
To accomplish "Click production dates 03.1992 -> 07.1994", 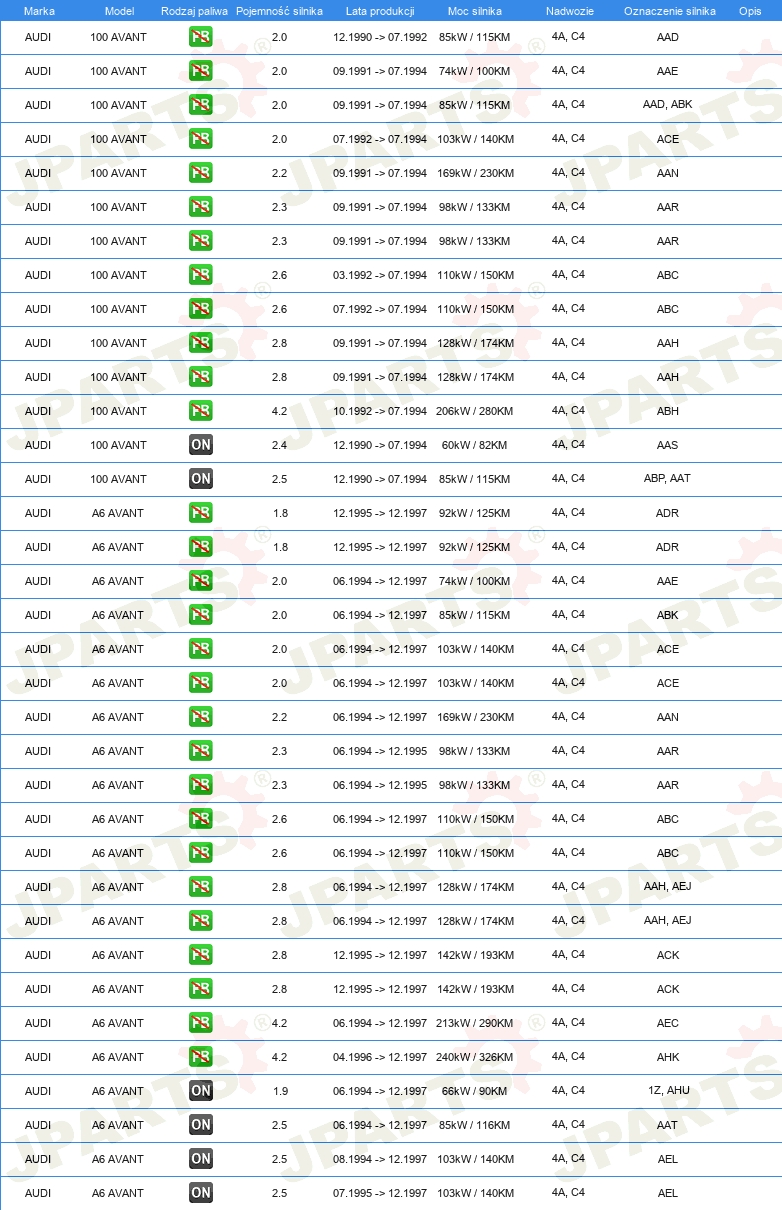I will (x=380, y=275).
